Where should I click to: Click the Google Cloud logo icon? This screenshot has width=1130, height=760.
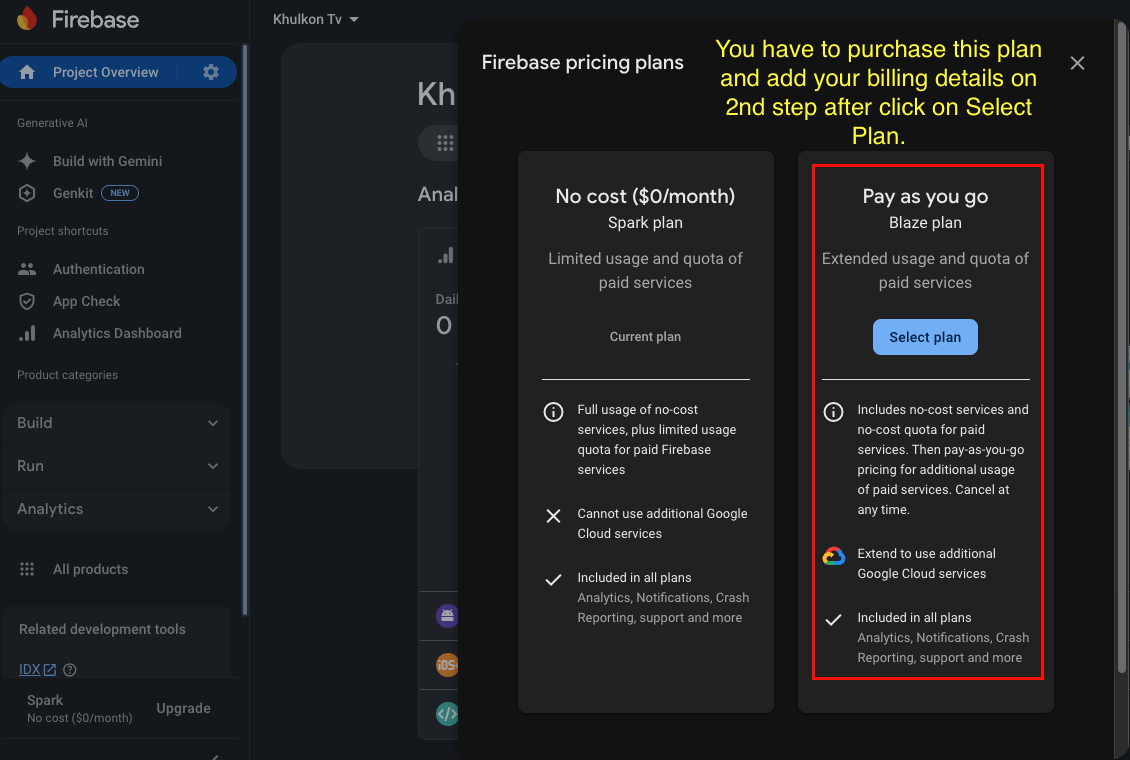coord(834,556)
